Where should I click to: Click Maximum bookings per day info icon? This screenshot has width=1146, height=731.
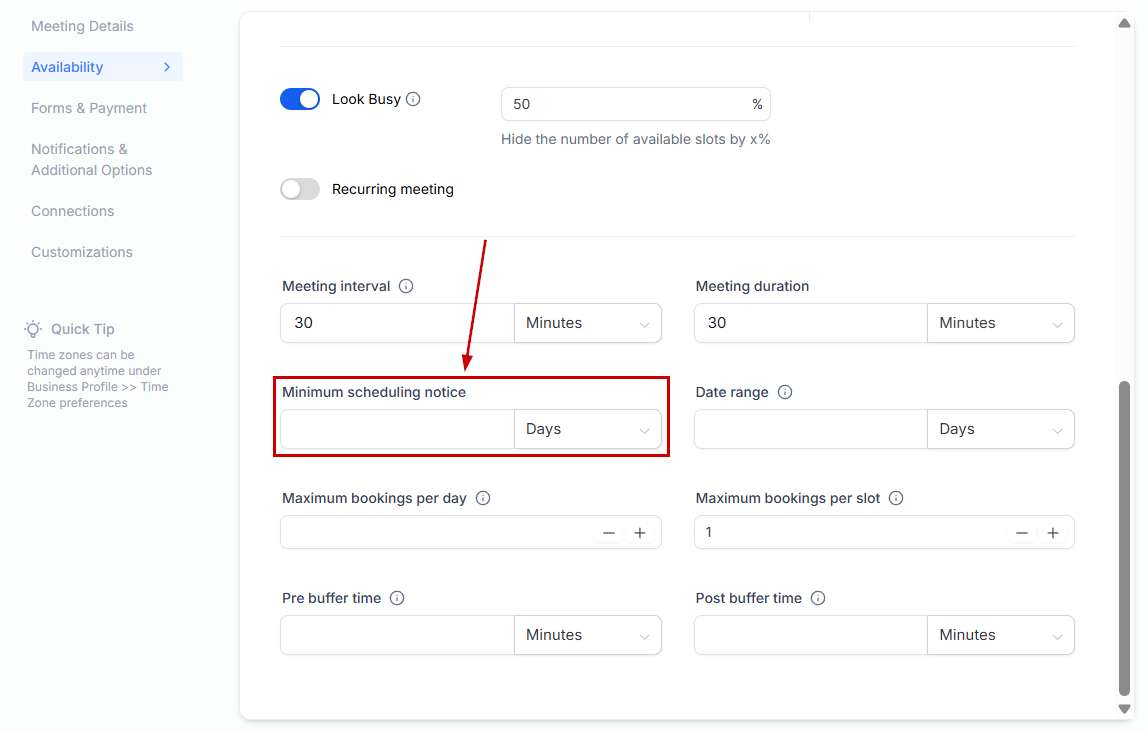click(x=483, y=498)
